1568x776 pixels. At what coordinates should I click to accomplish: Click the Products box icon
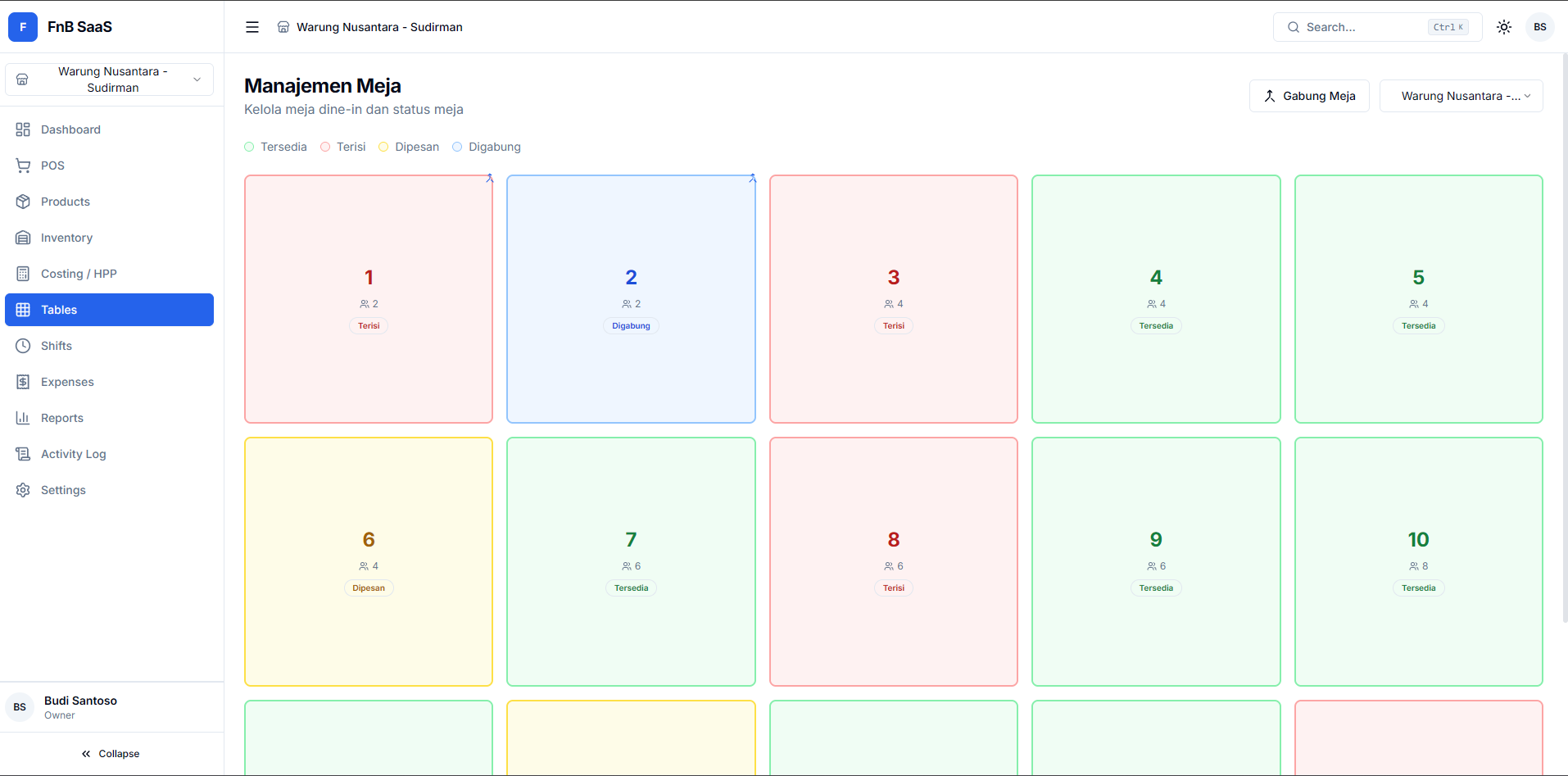(x=23, y=202)
